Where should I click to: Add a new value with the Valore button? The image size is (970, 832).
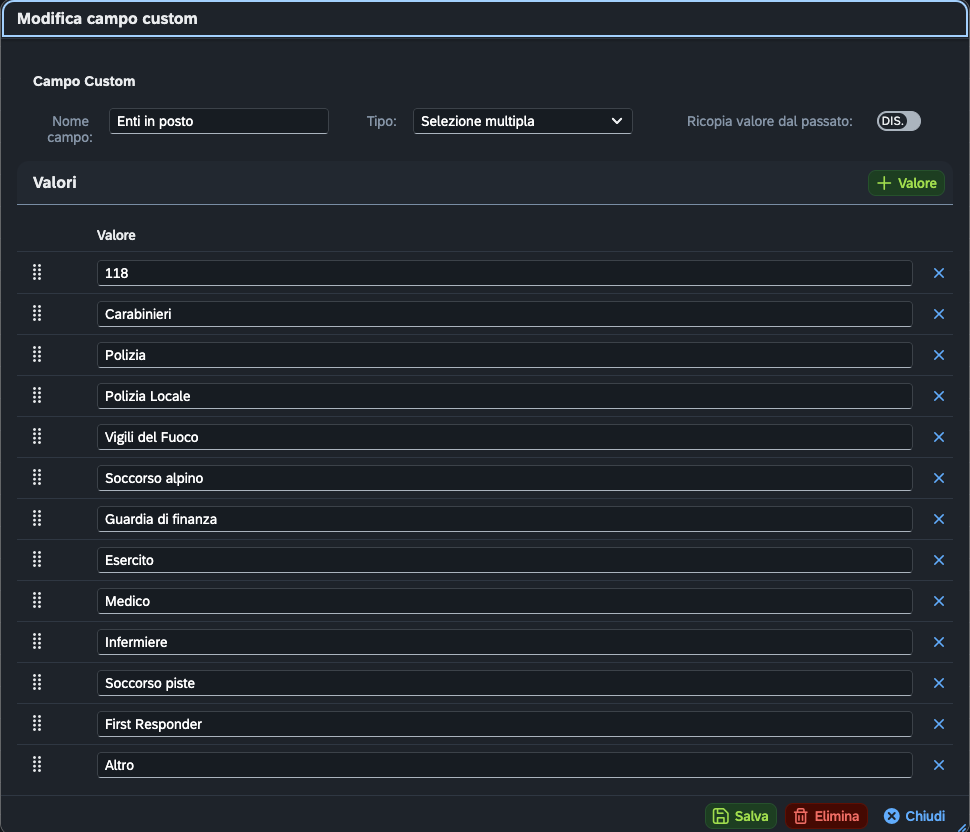(x=906, y=183)
